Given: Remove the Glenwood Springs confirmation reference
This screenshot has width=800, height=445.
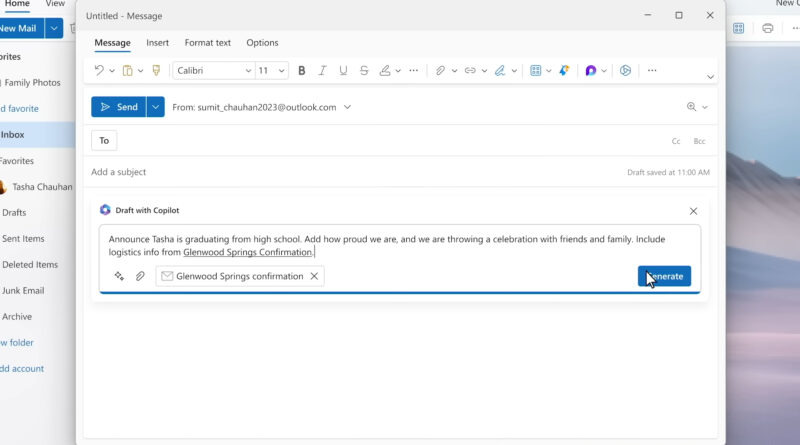Looking at the screenshot, I should (314, 276).
